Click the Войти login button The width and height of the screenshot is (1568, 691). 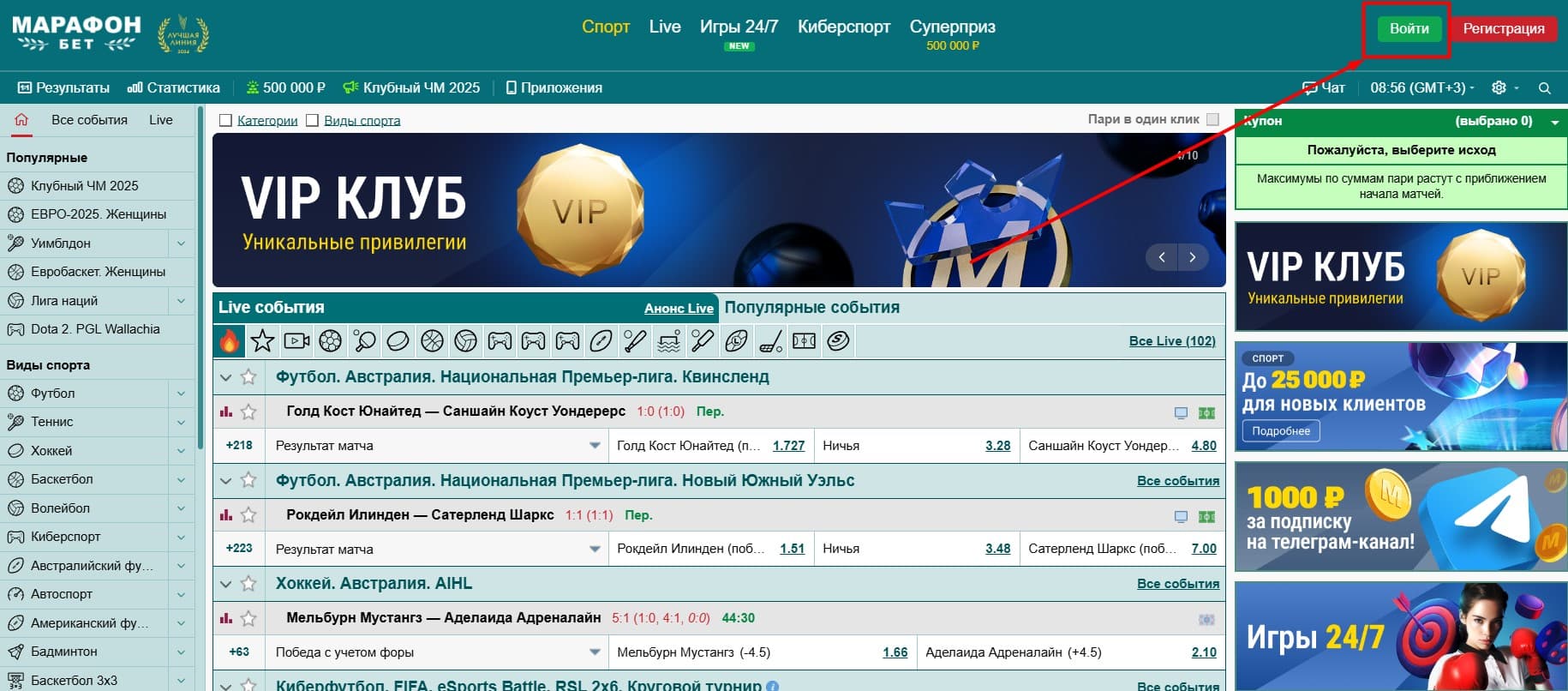click(x=1409, y=28)
